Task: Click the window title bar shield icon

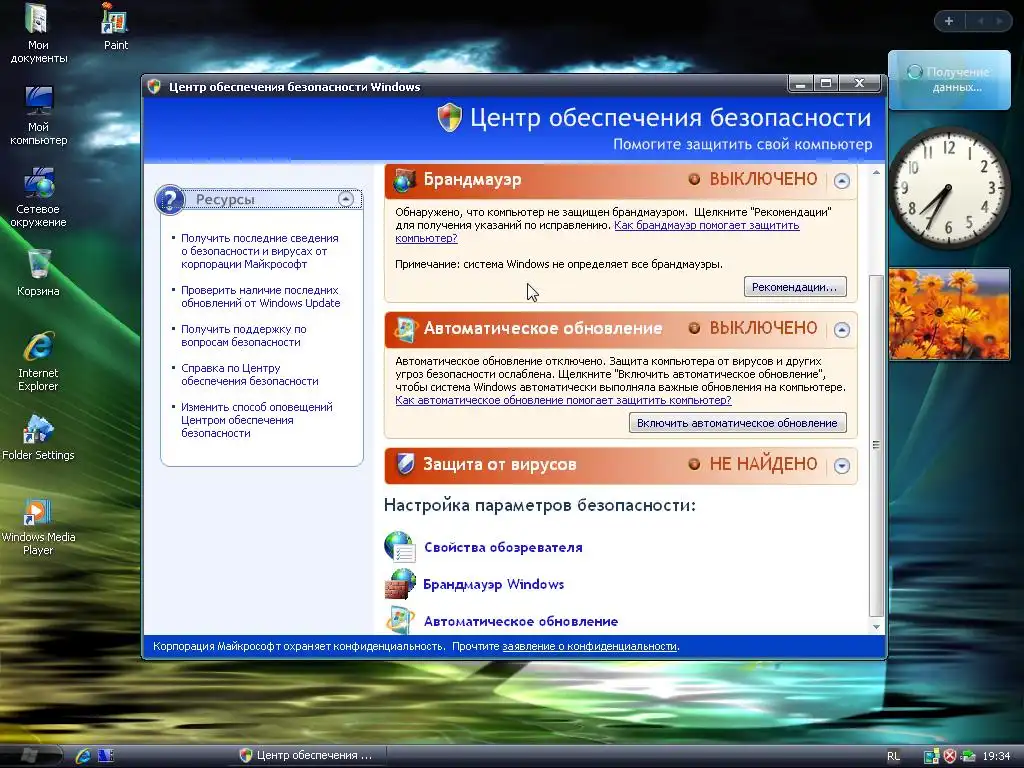Action: point(154,86)
